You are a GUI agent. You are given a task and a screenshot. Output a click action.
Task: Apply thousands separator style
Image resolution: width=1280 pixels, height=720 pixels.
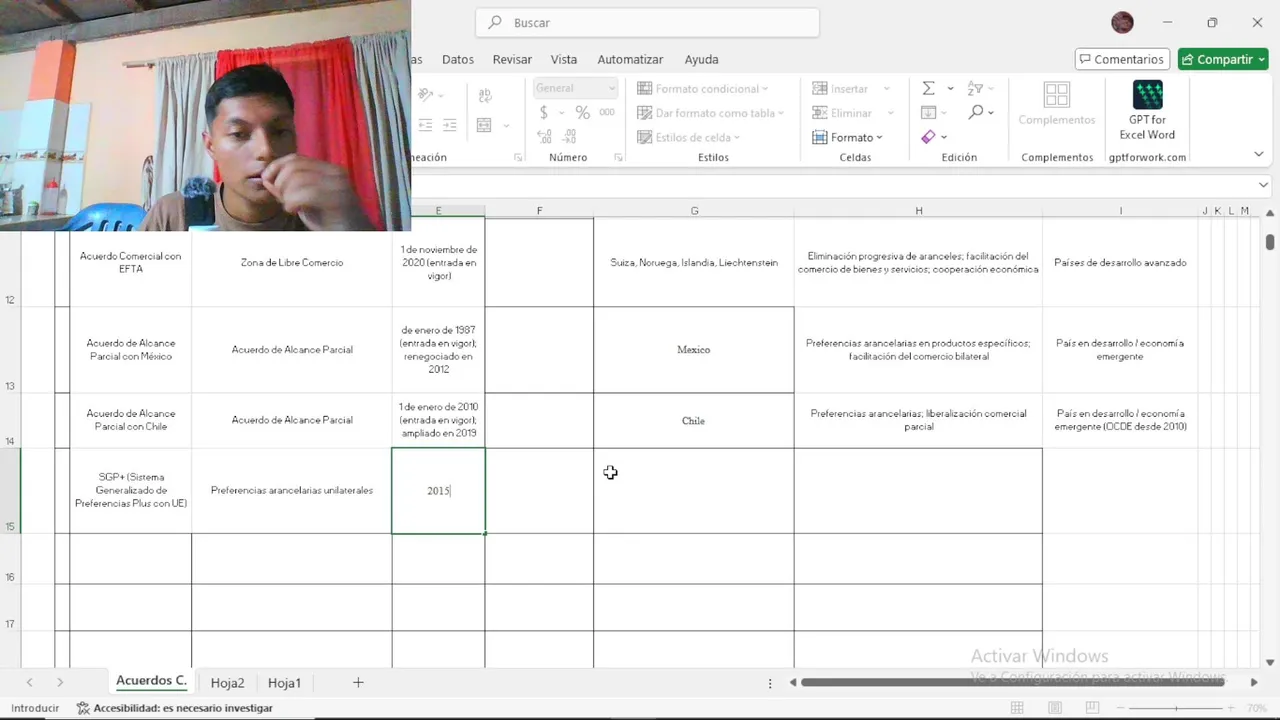(x=607, y=113)
